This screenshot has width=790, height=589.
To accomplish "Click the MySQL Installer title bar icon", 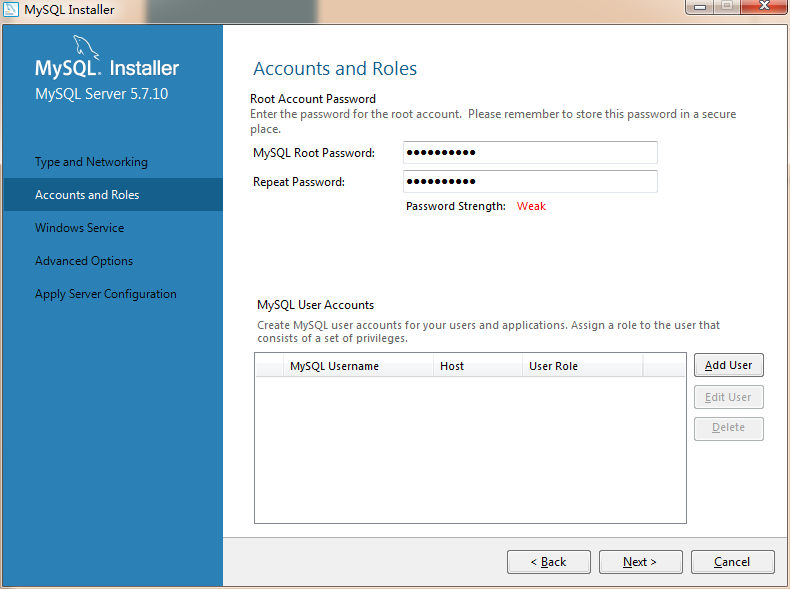I will [x=12, y=10].
